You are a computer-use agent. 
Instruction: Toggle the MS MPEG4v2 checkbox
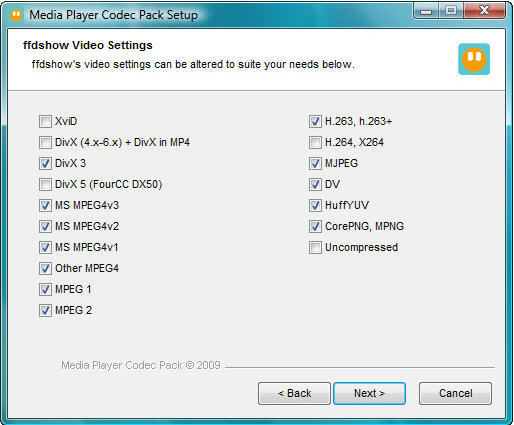45,226
